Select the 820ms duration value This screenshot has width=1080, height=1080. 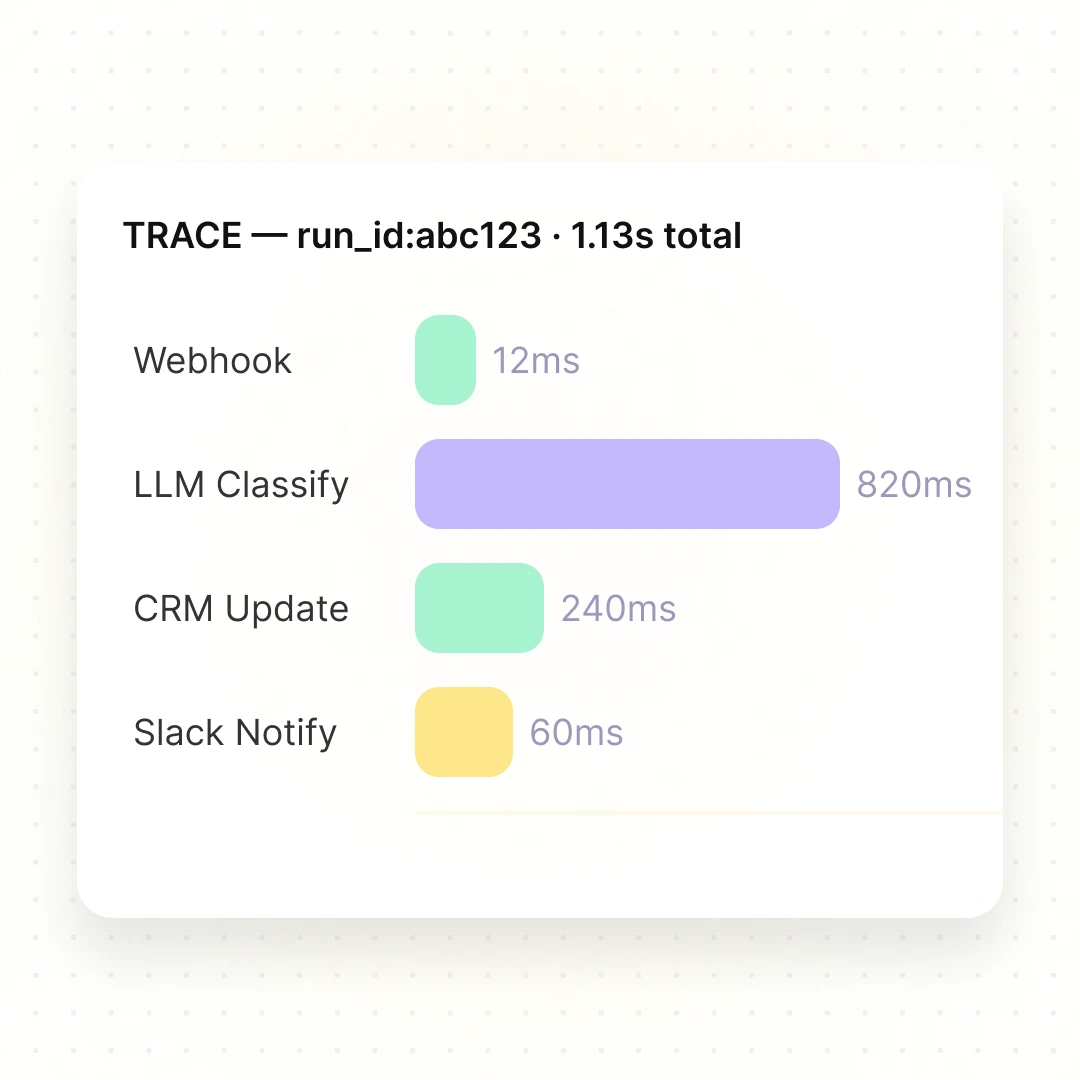914,485
